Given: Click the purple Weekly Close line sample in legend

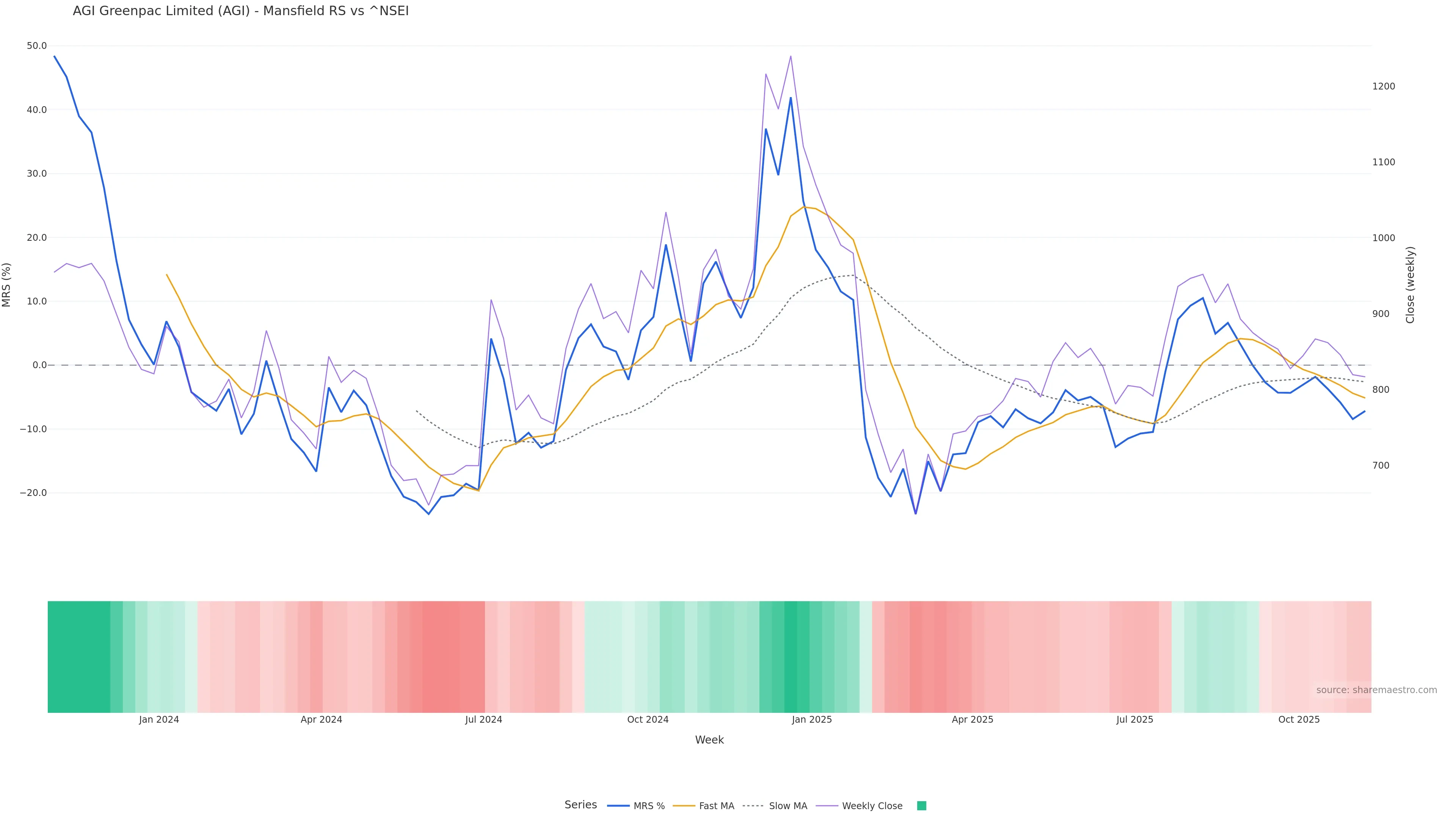Looking at the screenshot, I should pyautogui.click(x=827, y=806).
